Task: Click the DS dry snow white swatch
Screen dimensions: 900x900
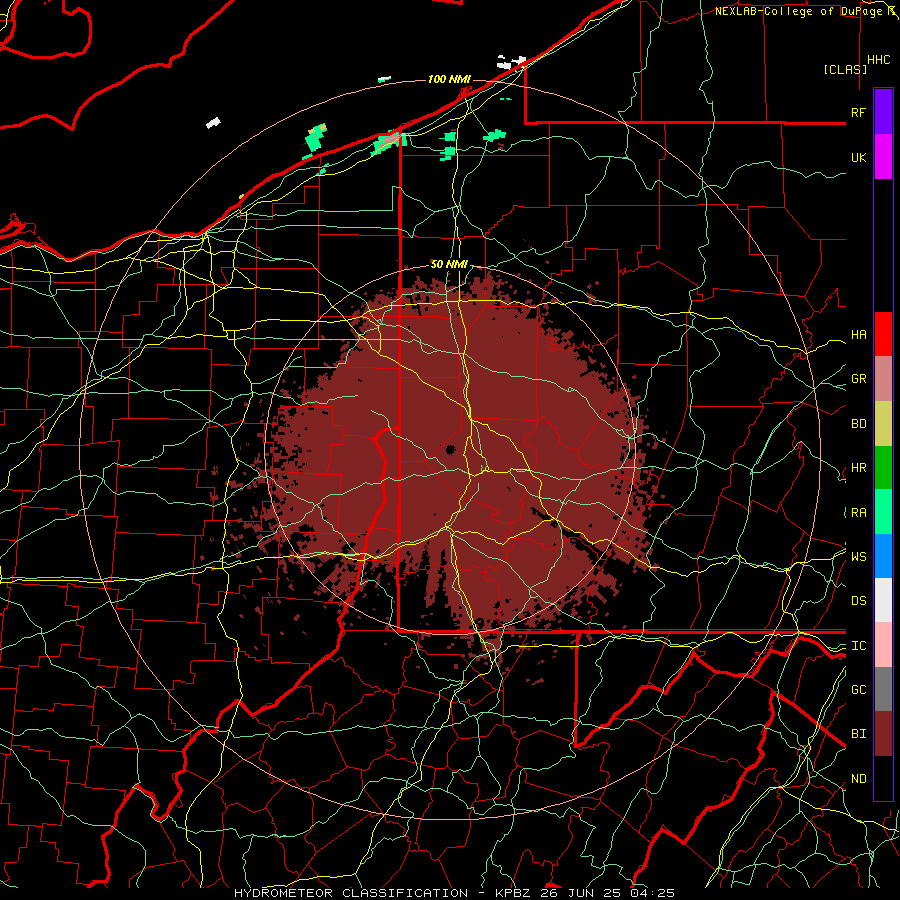Action: 883,600
